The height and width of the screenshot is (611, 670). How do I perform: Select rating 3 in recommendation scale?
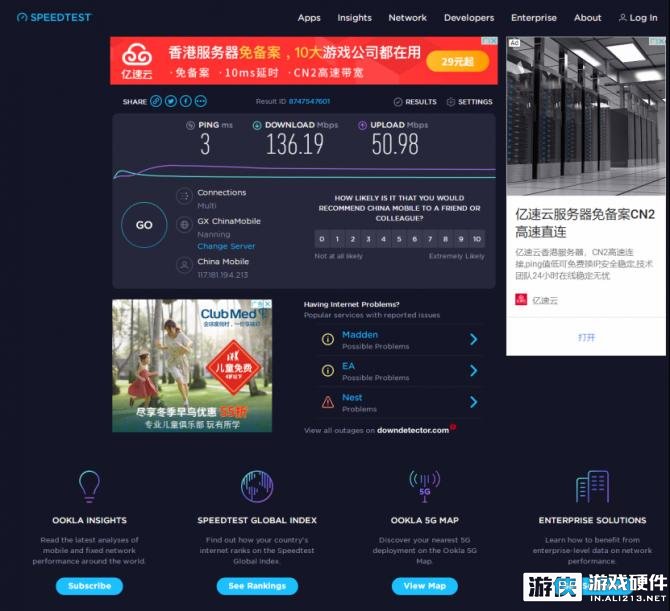pyautogui.click(x=368, y=239)
